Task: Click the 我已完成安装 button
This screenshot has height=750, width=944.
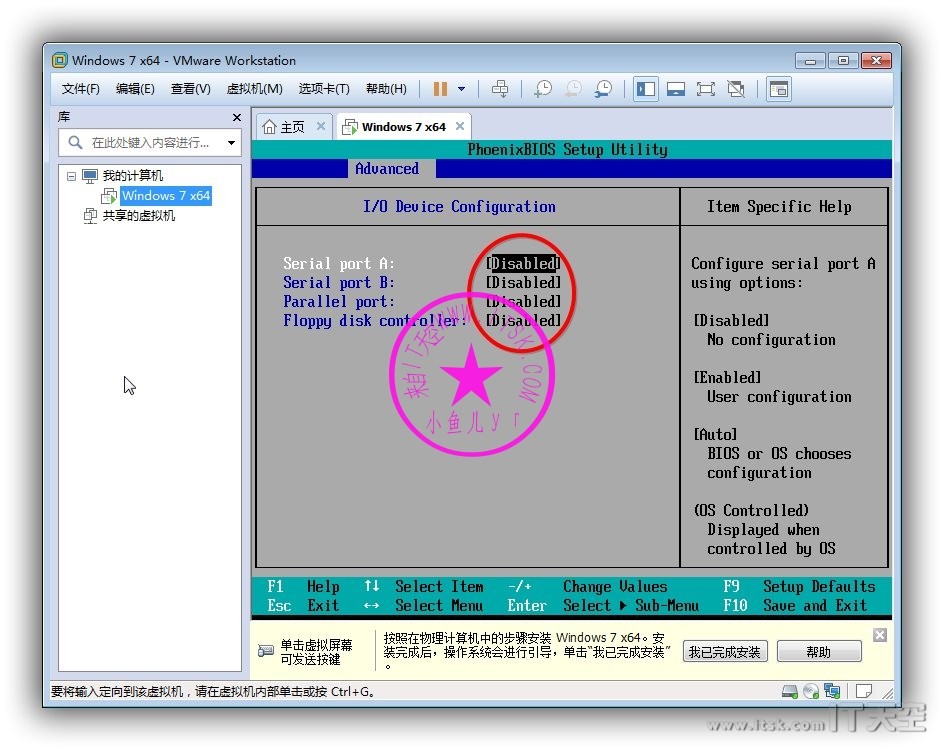Action: 724,652
